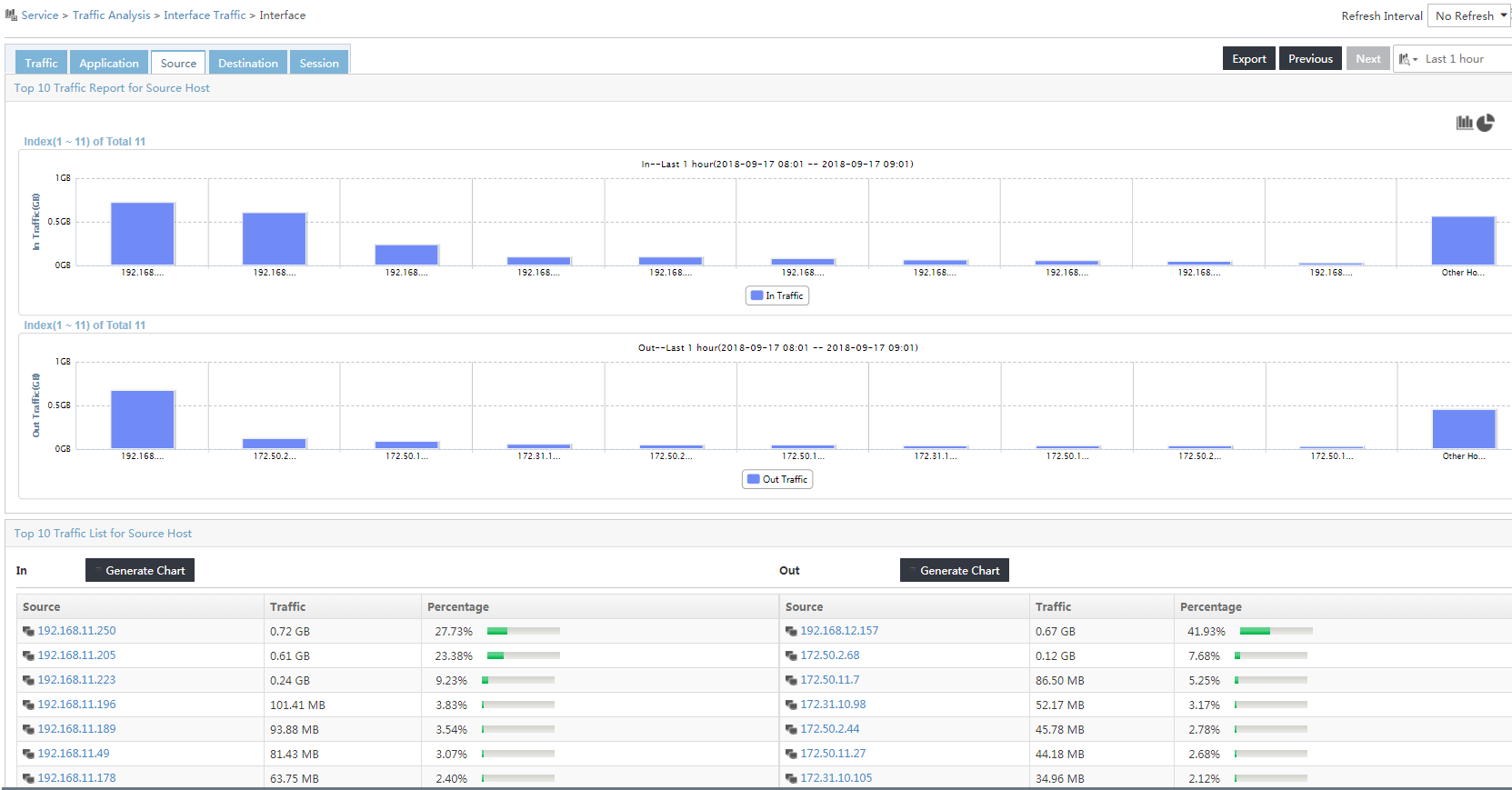
Task: Click the Previous button
Action: click(x=1310, y=58)
